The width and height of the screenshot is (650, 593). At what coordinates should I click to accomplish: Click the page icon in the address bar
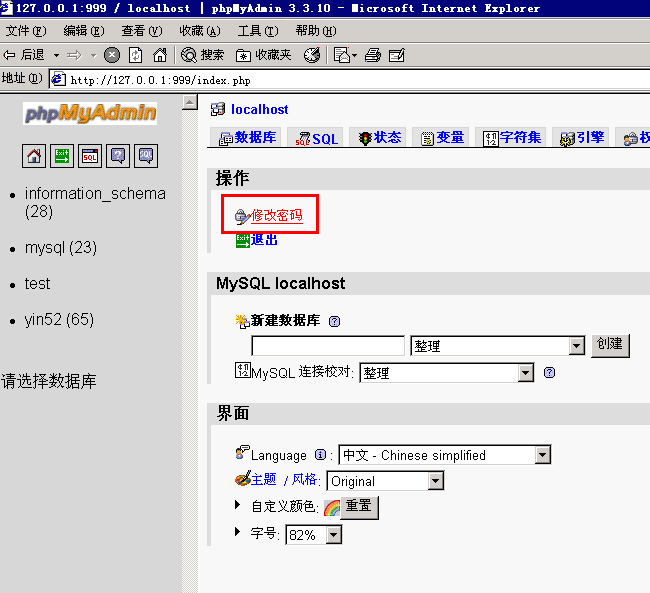tap(58, 79)
